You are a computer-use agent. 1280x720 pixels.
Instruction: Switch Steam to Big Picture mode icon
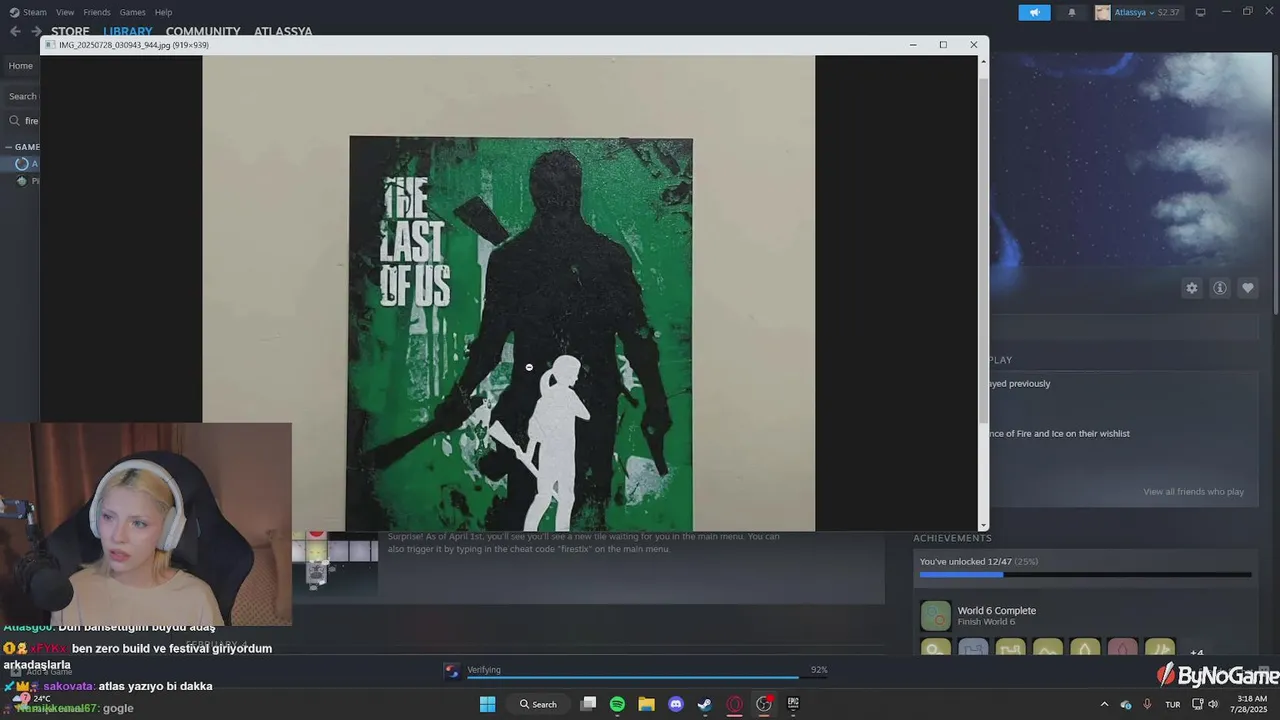[1200, 12]
